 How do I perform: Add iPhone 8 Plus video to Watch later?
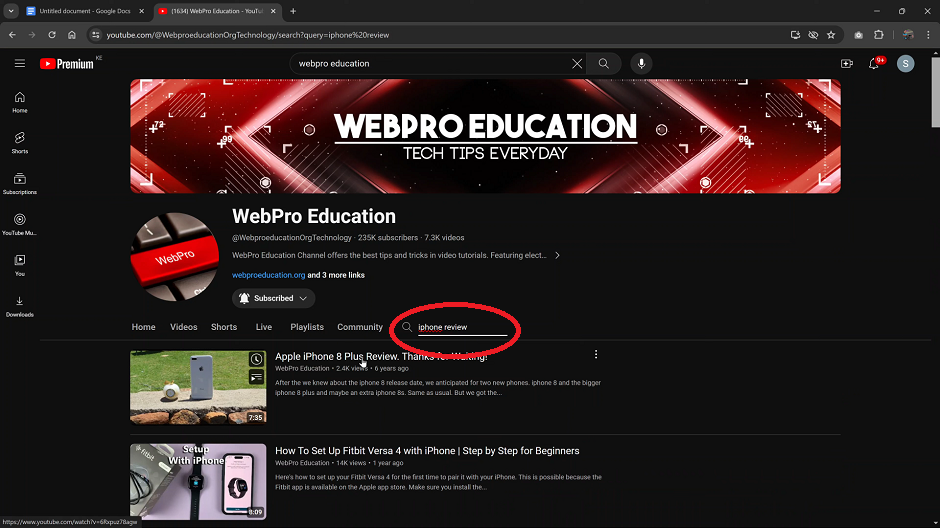(257, 359)
